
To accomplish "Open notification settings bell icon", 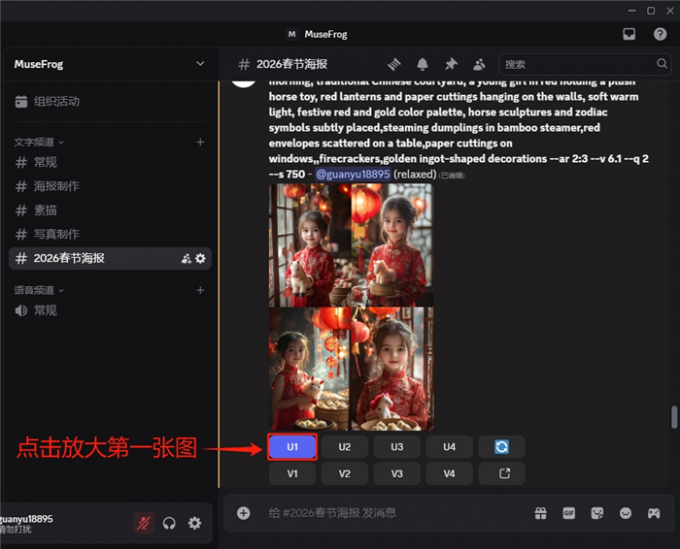I will coord(422,64).
